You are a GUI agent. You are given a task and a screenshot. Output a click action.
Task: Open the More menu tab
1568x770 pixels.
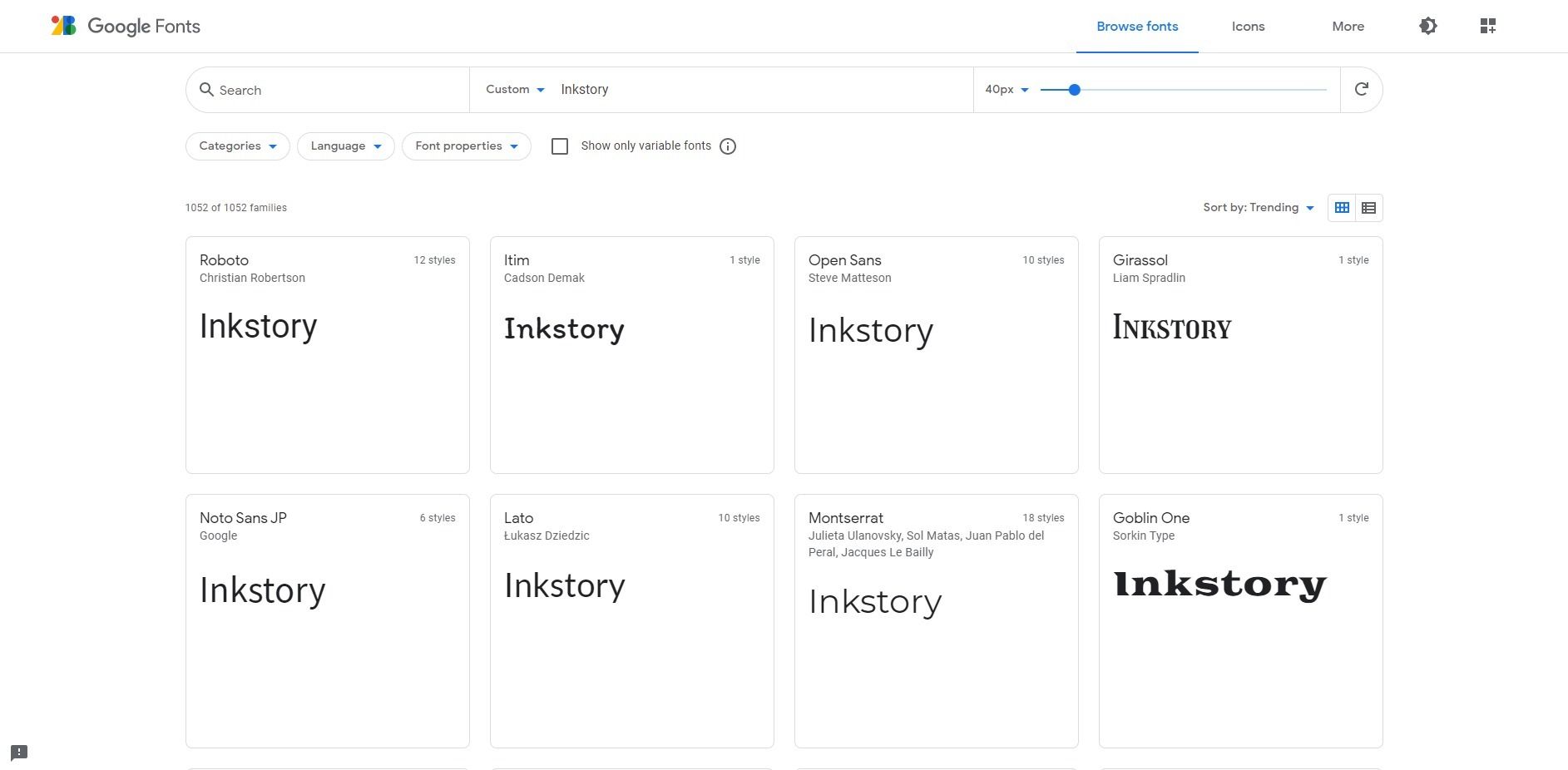click(x=1348, y=27)
